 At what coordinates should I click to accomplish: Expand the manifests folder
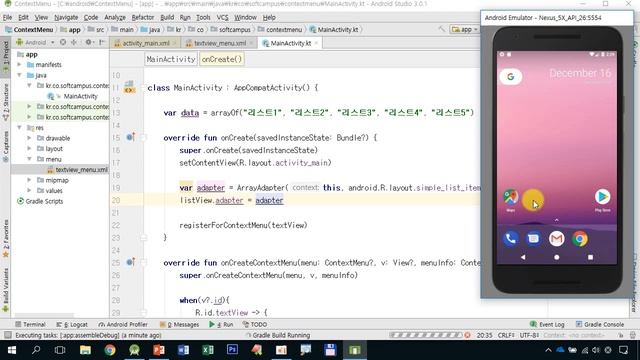pyautogui.click(x=19, y=64)
